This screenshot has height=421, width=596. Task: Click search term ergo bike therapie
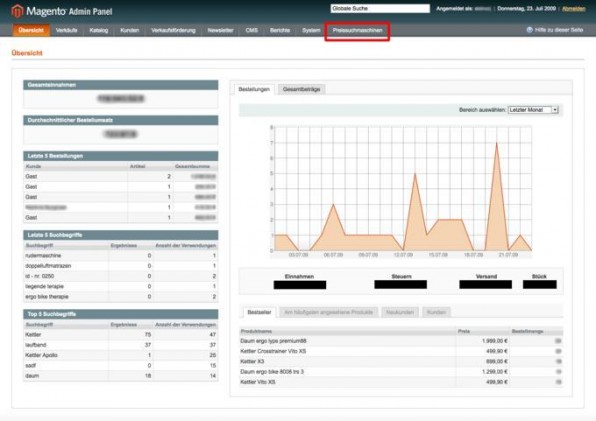47,297
